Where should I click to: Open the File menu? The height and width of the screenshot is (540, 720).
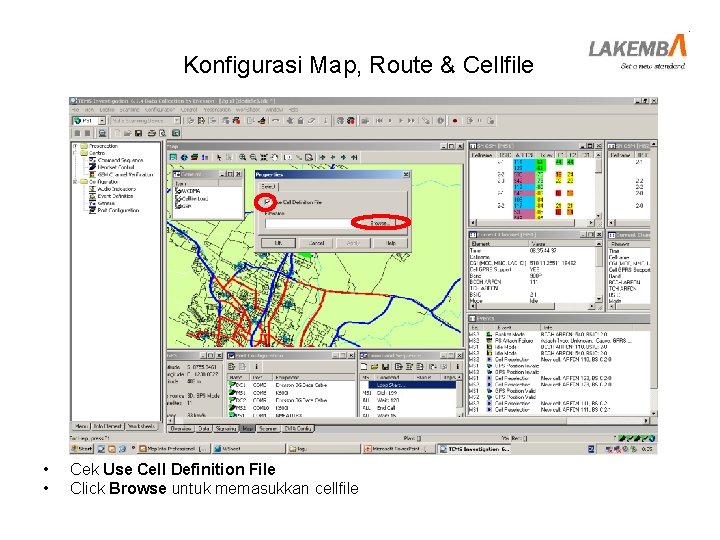click(76, 110)
